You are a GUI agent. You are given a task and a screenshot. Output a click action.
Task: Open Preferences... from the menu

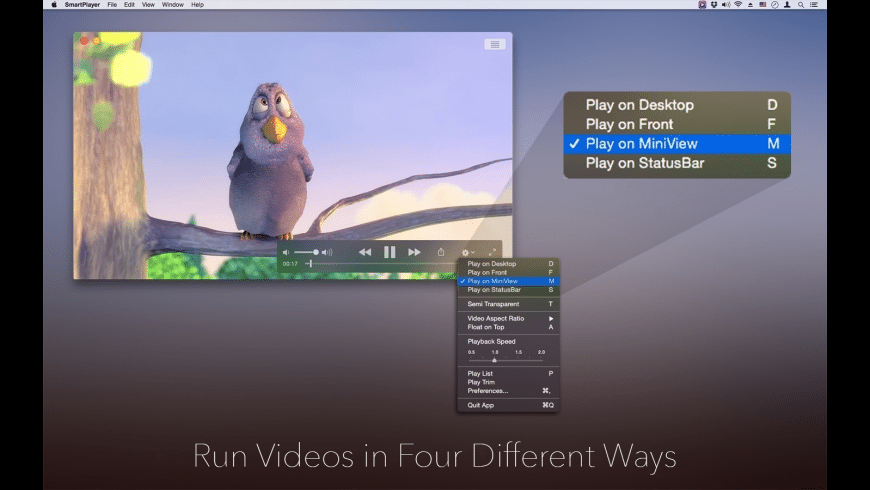pyautogui.click(x=508, y=391)
